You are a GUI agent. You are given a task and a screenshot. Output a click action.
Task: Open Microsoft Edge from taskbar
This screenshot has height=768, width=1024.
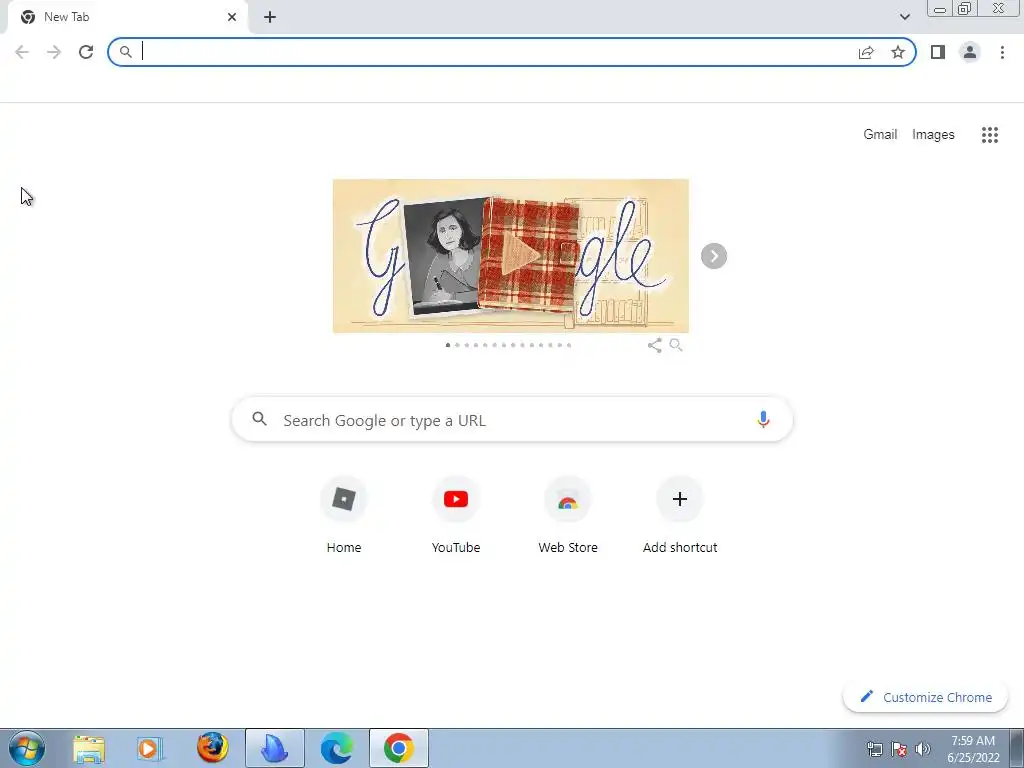click(x=336, y=748)
